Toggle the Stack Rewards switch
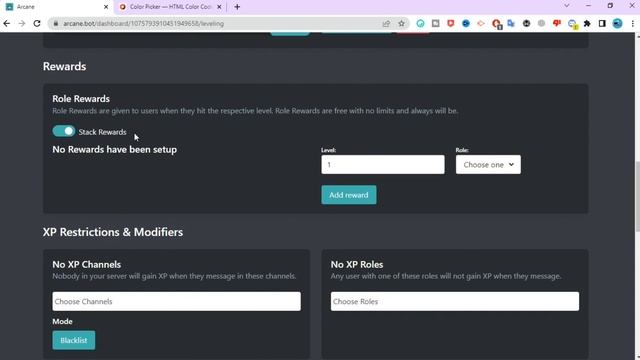The height and width of the screenshot is (360, 640). (64, 131)
